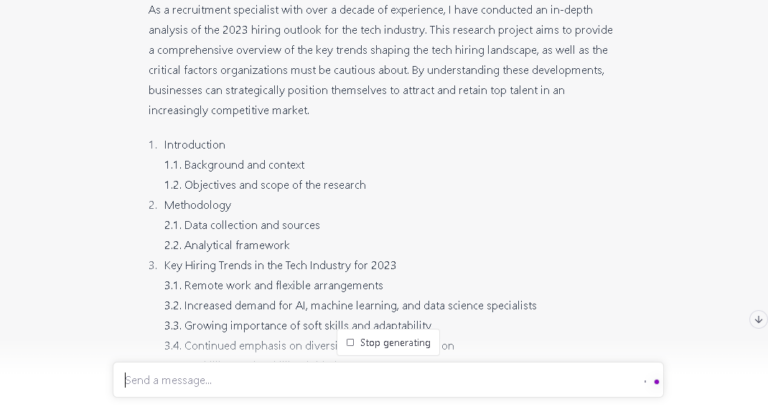Click 'Growing importance of soft skills' line
768x412 pixels.
click(x=297, y=325)
